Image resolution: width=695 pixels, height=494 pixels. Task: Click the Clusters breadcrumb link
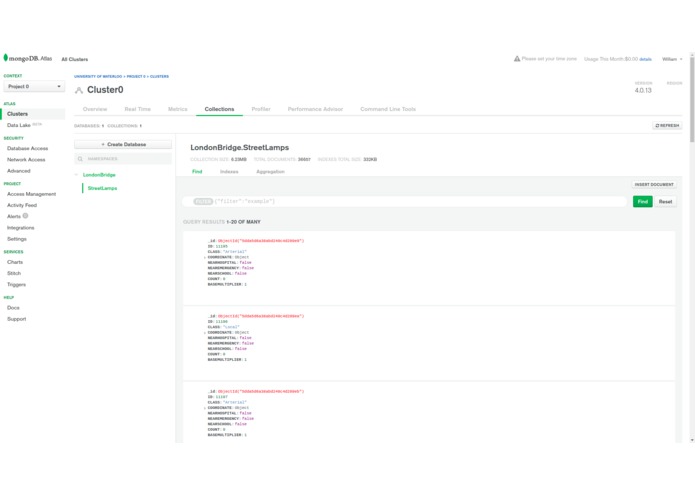[x=159, y=77]
